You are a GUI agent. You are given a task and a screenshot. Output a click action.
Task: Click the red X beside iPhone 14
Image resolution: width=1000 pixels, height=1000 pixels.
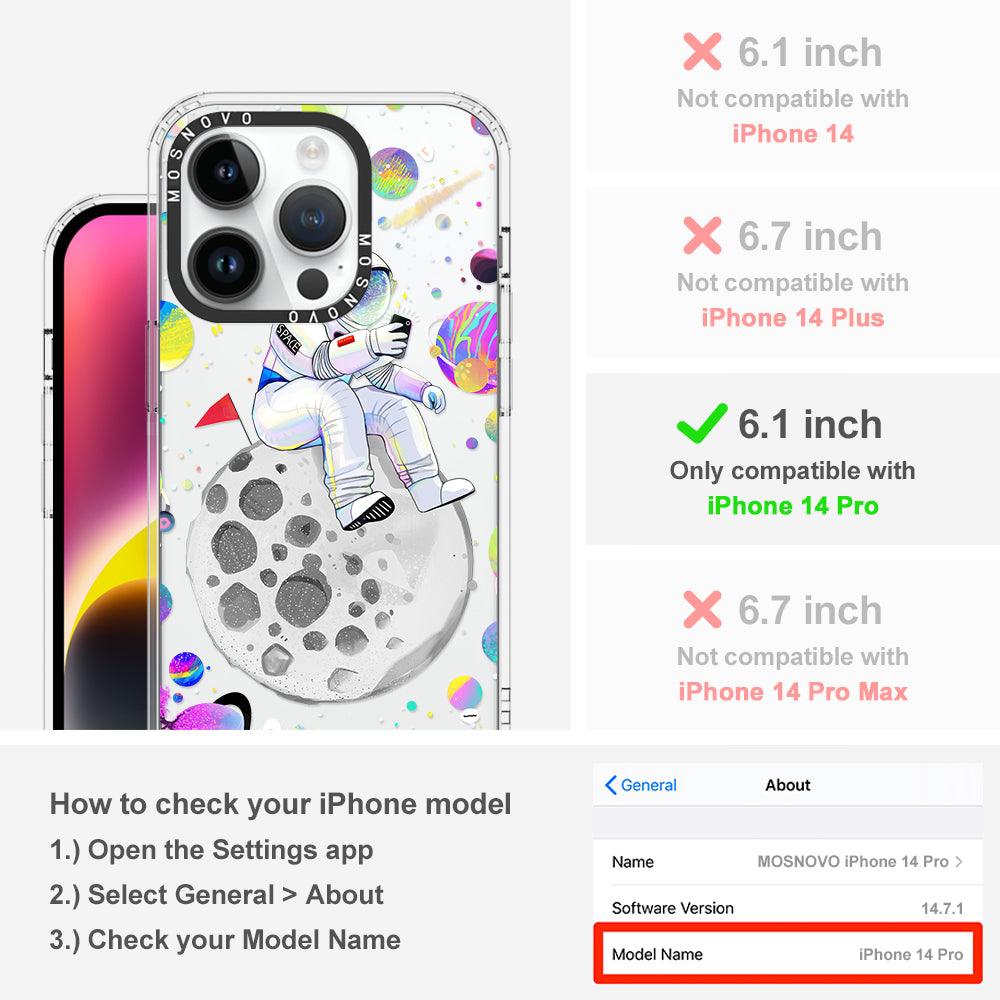702,51
